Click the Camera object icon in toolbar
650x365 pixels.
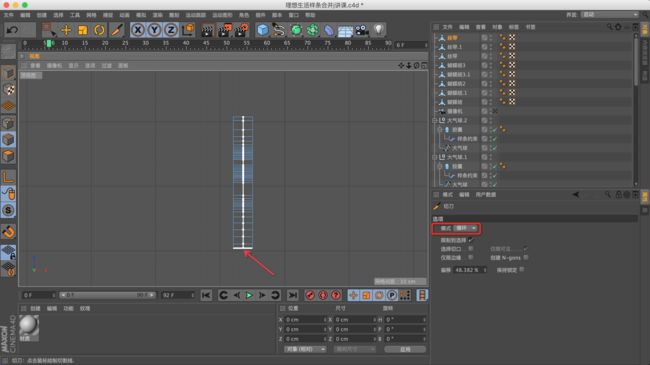[362, 30]
